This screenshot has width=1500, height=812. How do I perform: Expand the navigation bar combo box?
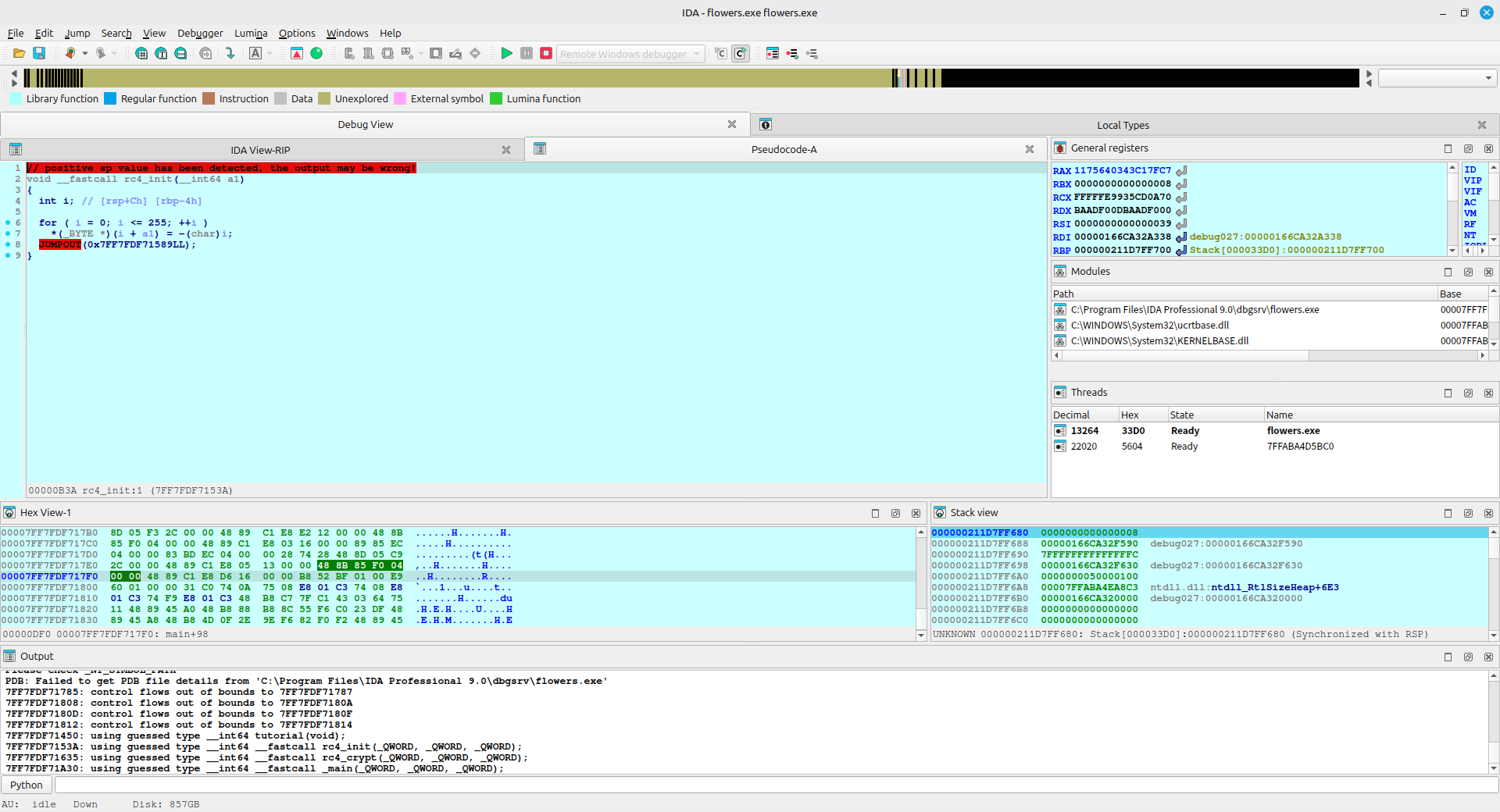pos(1487,78)
